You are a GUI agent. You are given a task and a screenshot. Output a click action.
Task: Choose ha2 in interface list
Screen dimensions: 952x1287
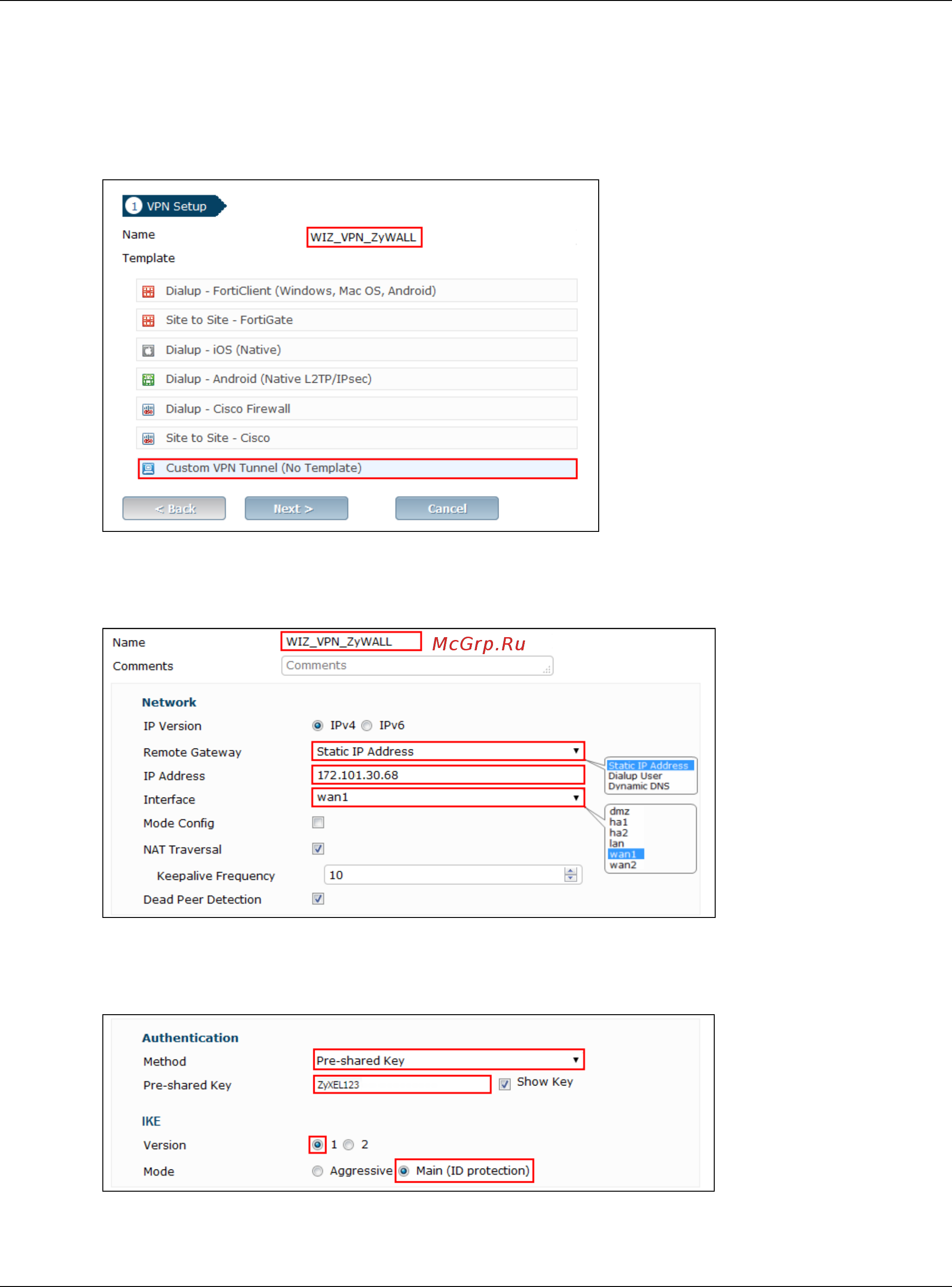(618, 833)
